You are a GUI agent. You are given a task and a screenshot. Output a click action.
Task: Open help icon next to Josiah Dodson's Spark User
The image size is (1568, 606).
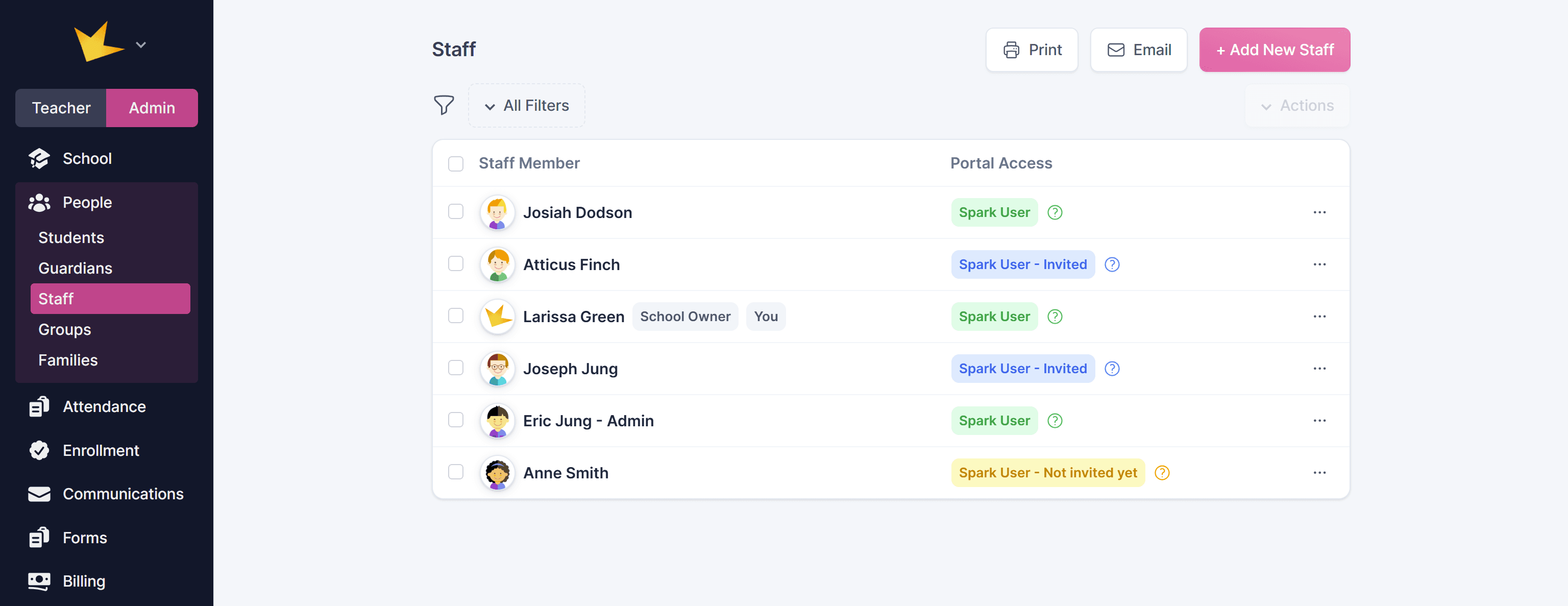click(x=1055, y=212)
